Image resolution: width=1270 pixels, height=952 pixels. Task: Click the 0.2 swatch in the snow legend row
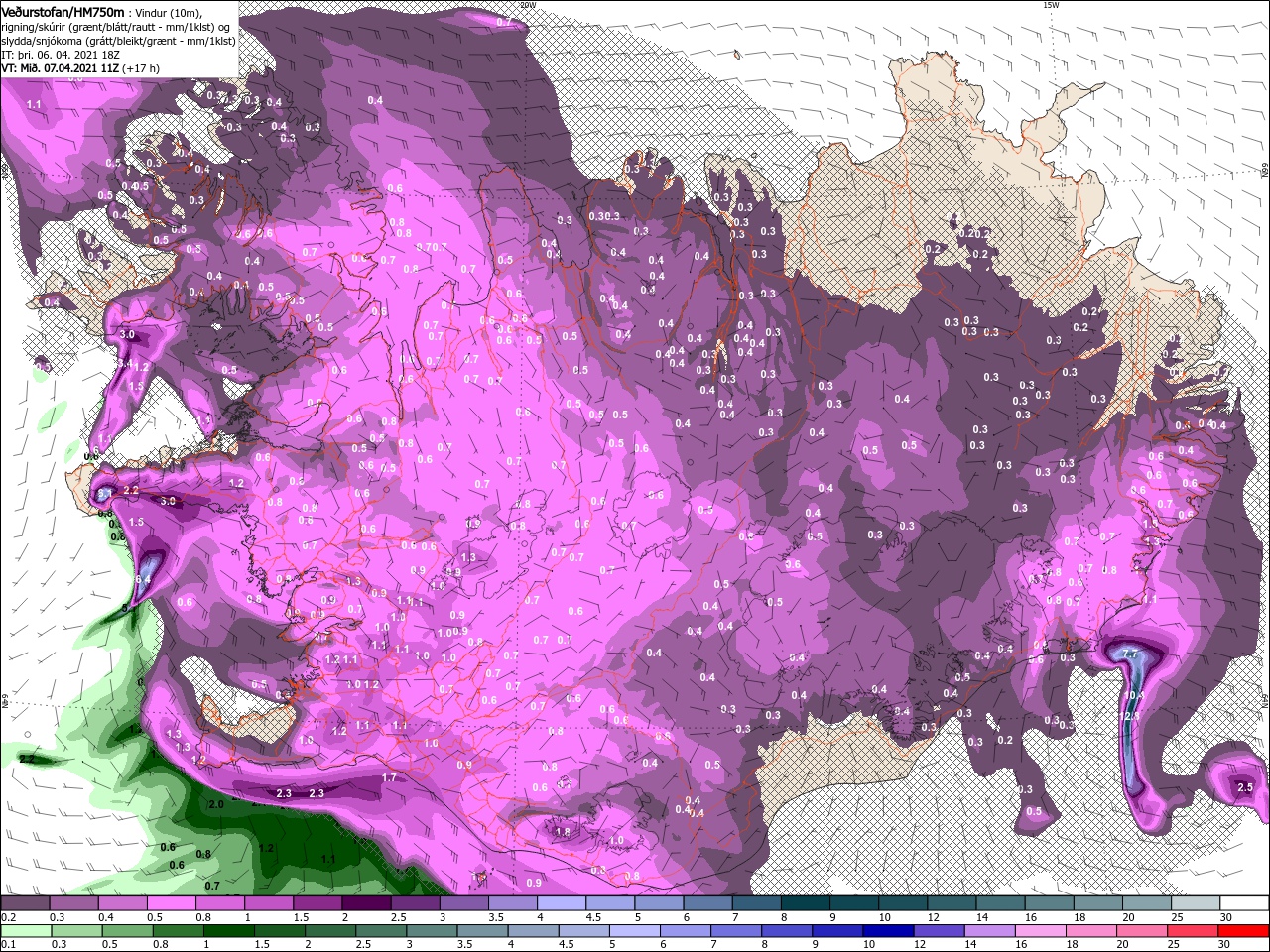tap(25, 903)
